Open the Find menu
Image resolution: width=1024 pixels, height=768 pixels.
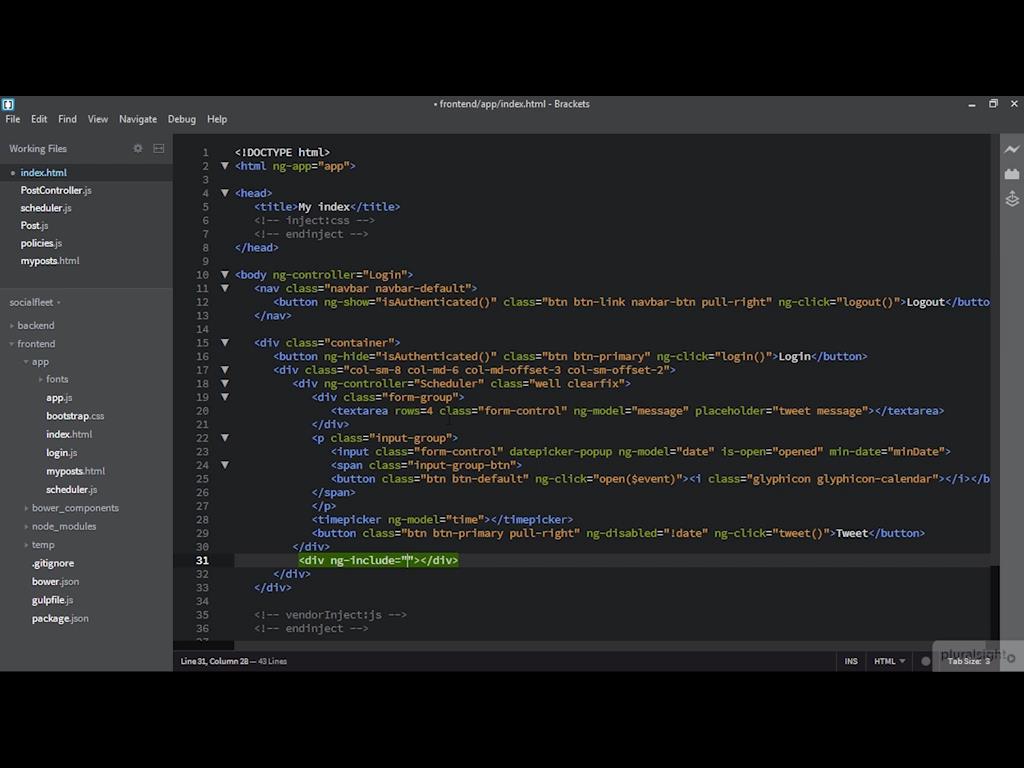67,119
